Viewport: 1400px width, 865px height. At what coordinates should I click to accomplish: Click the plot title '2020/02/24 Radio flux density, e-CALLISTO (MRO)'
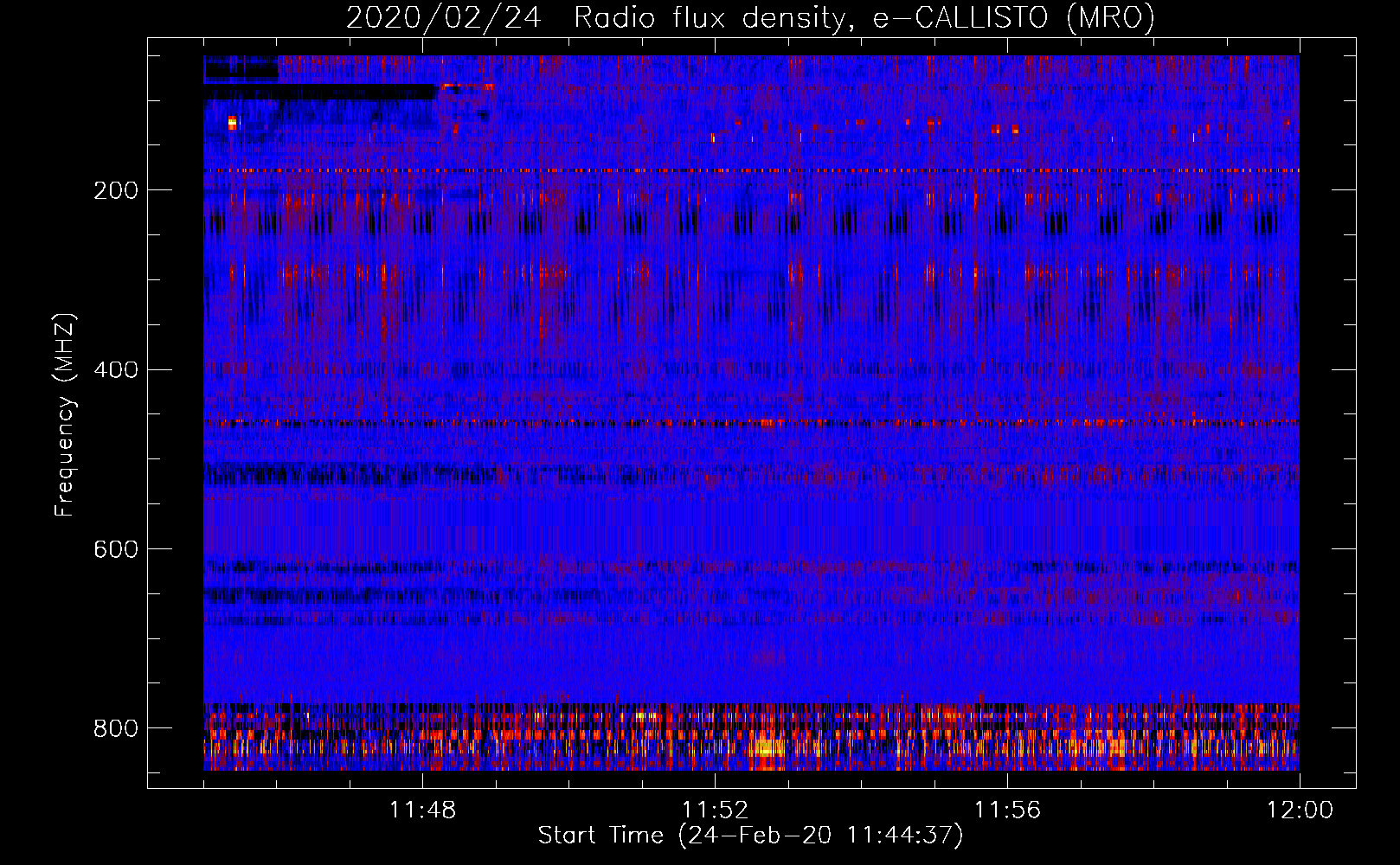coord(750,17)
